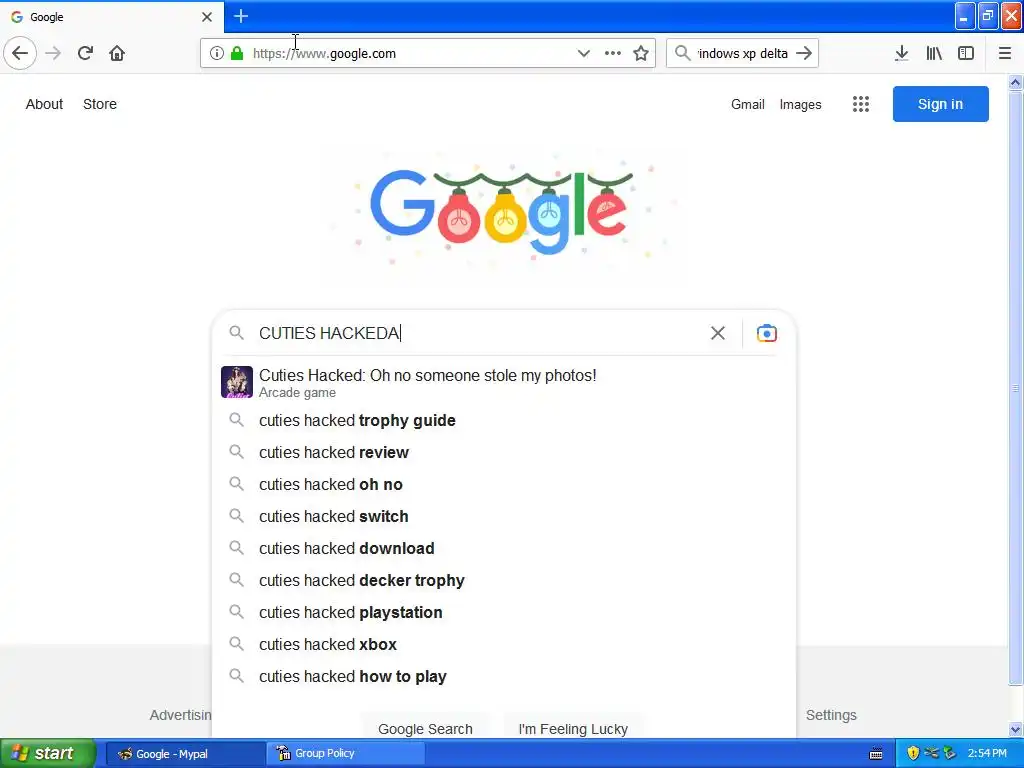This screenshot has width=1024, height=768.
Task: Click the Sign in button
Action: 940,104
